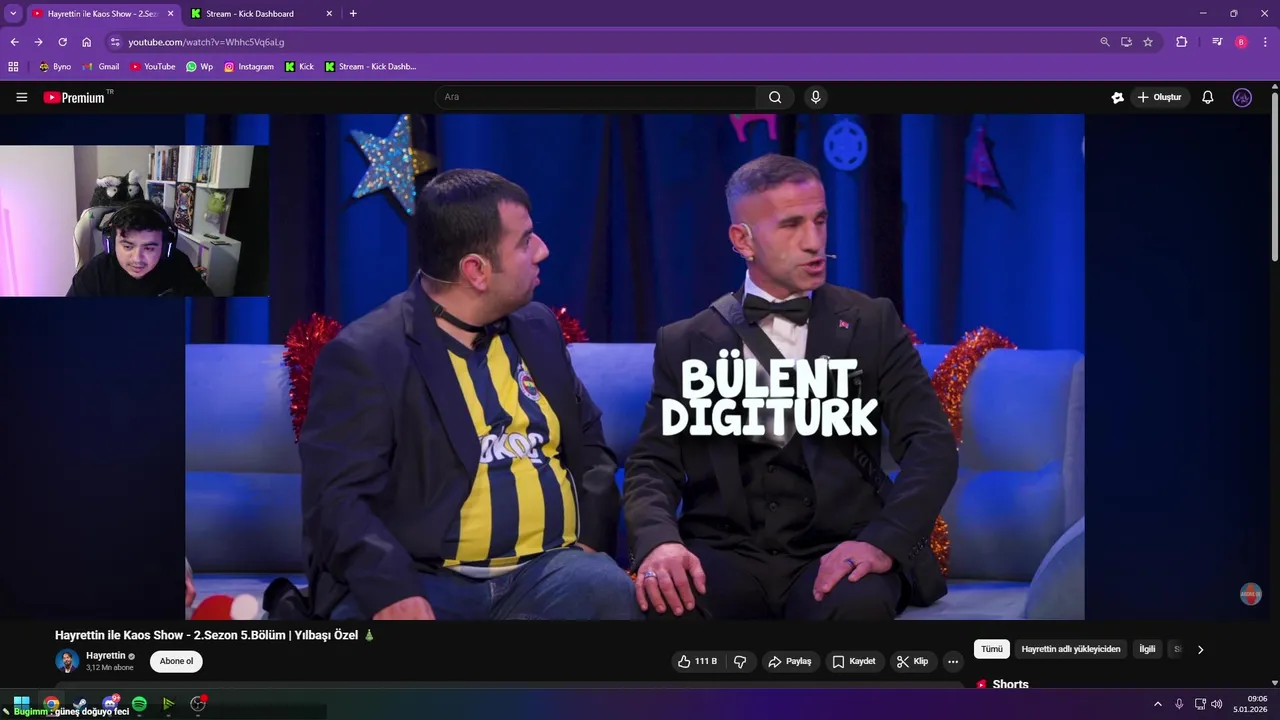Image resolution: width=1280 pixels, height=720 pixels.
Task: Select the İlgili filter chip
Action: 1147,649
